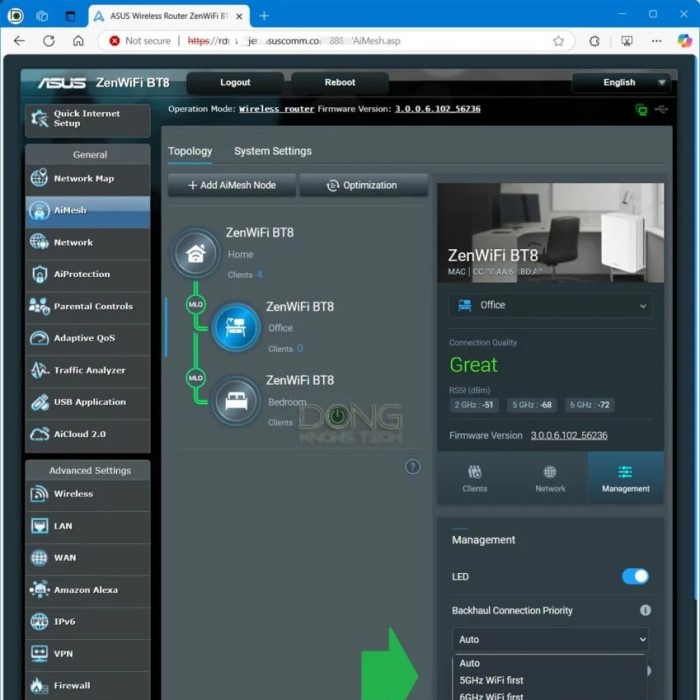Open VPN monitor icon
The image size is (700, 700).
pyautogui.click(x=39, y=654)
